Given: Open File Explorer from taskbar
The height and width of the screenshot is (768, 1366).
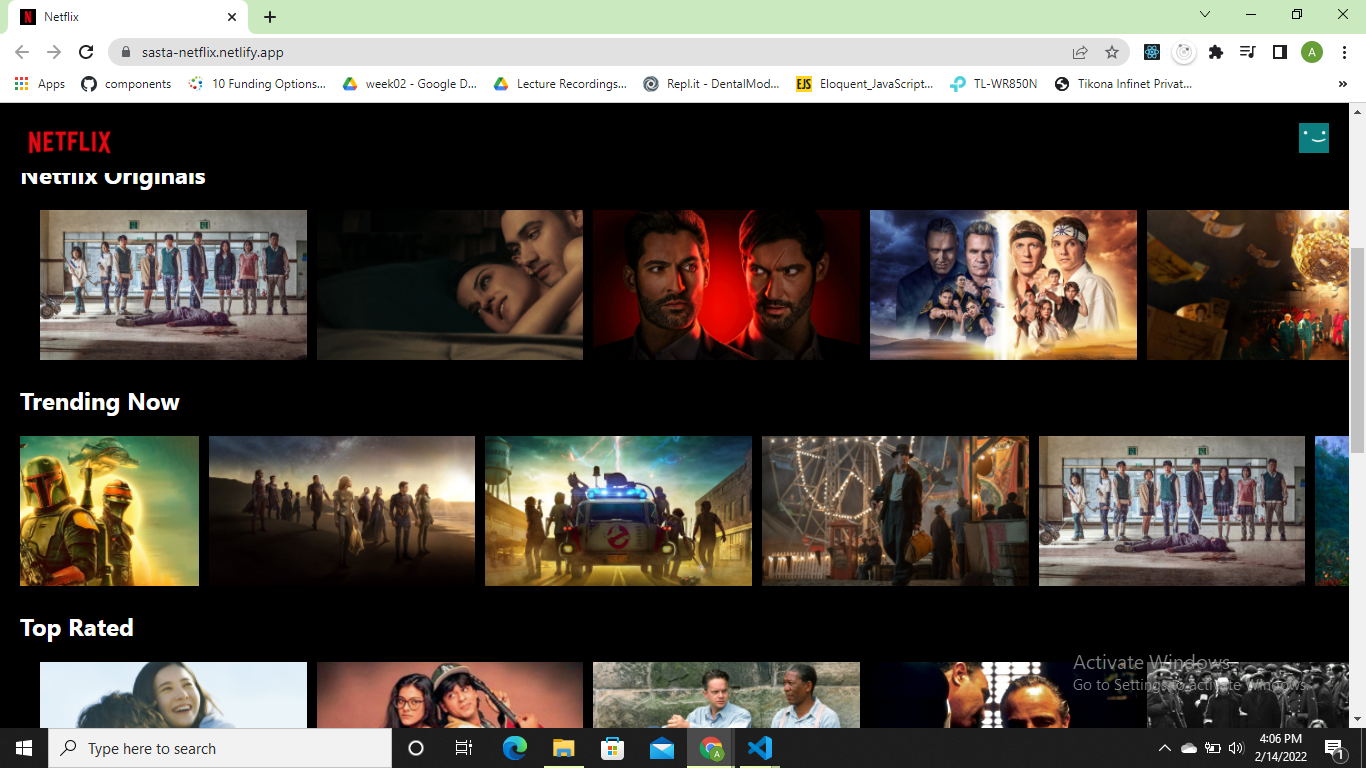Looking at the screenshot, I should tap(563, 748).
